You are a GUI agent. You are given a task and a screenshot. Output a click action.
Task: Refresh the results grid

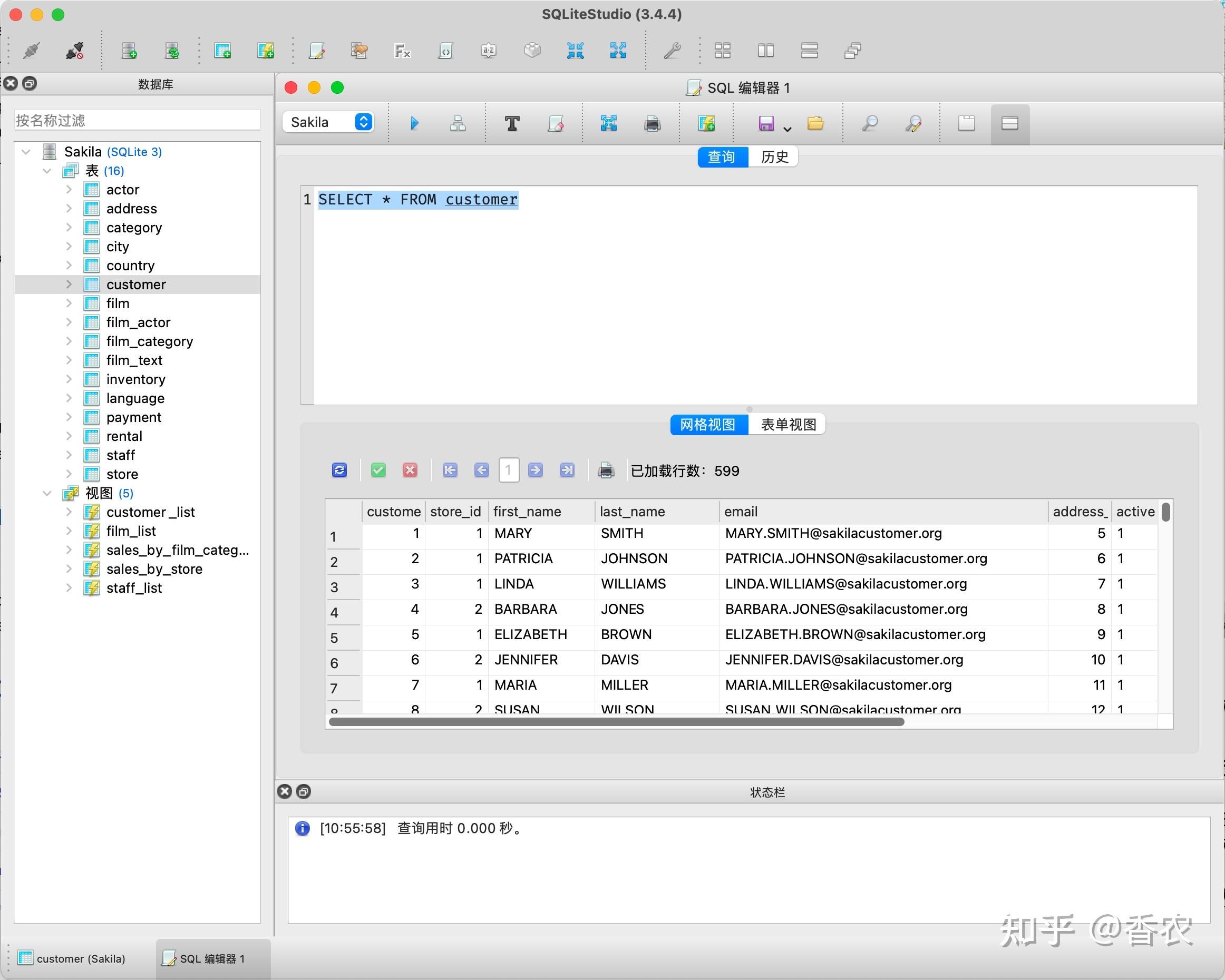click(339, 470)
